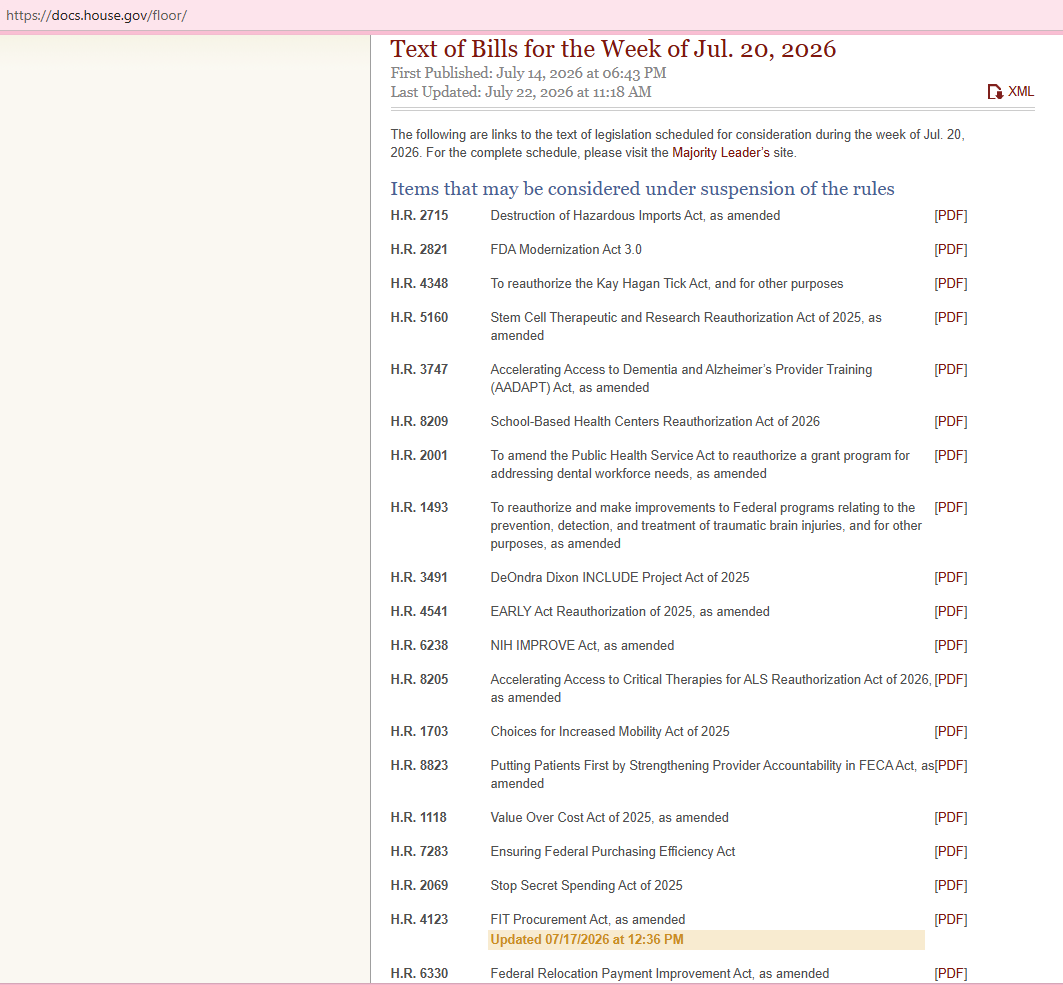Open PDF for H.R. 1118 Value Over Cost Act
Image resolution: width=1063 pixels, height=985 pixels.
click(950, 818)
